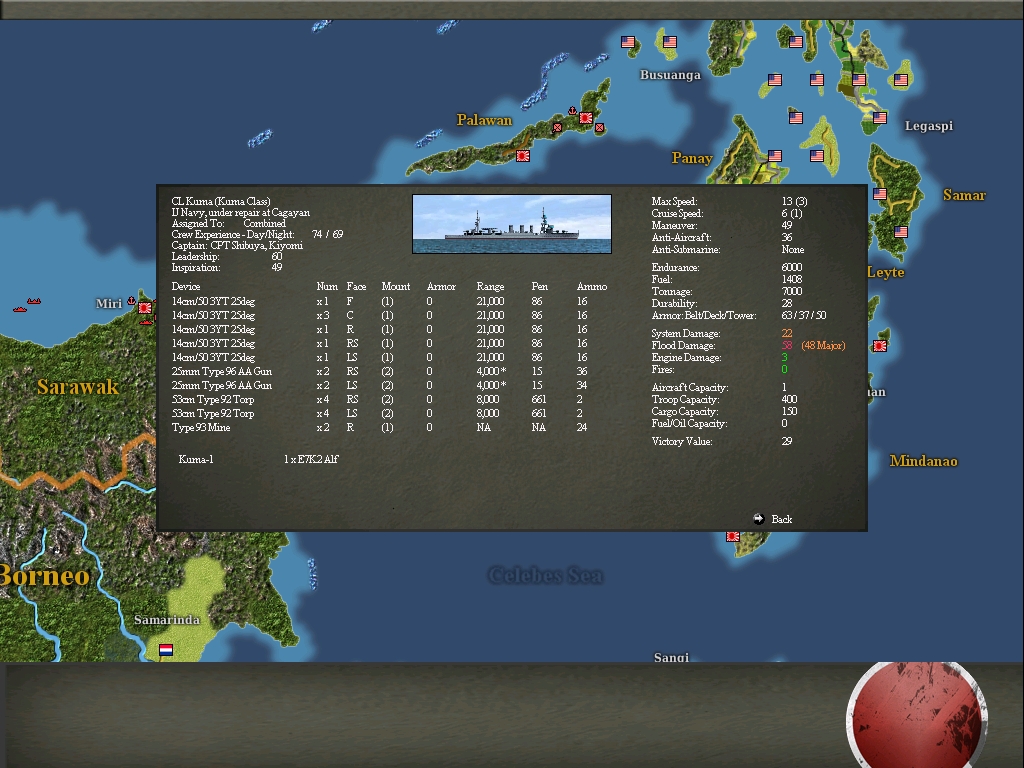The width and height of the screenshot is (1024, 768).
Task: Click Captain CPT Shibuya, Kiyomi line
Action: 237,246
